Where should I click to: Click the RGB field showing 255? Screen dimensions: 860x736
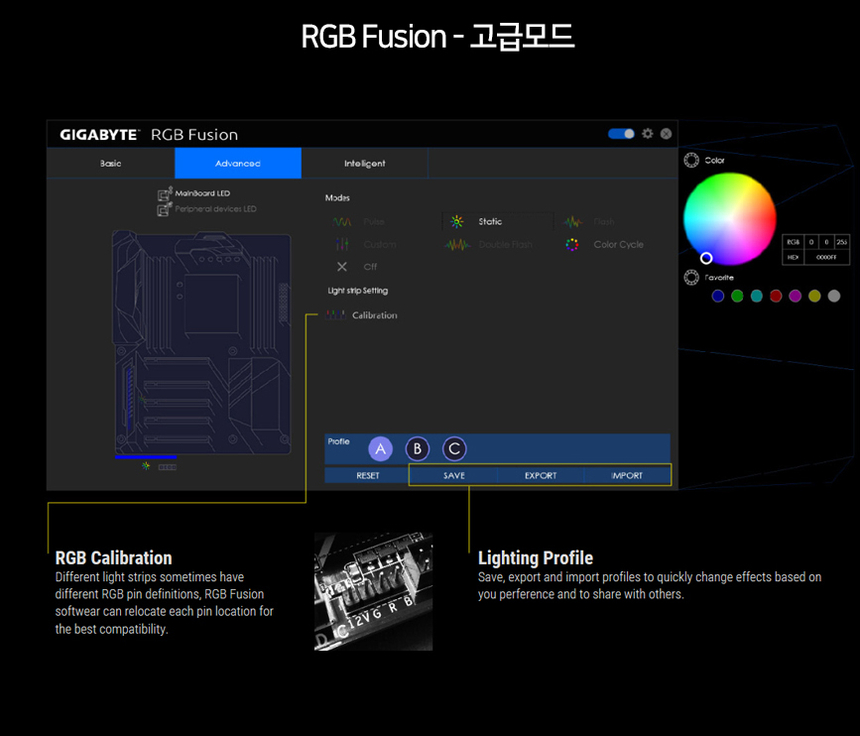(x=841, y=242)
